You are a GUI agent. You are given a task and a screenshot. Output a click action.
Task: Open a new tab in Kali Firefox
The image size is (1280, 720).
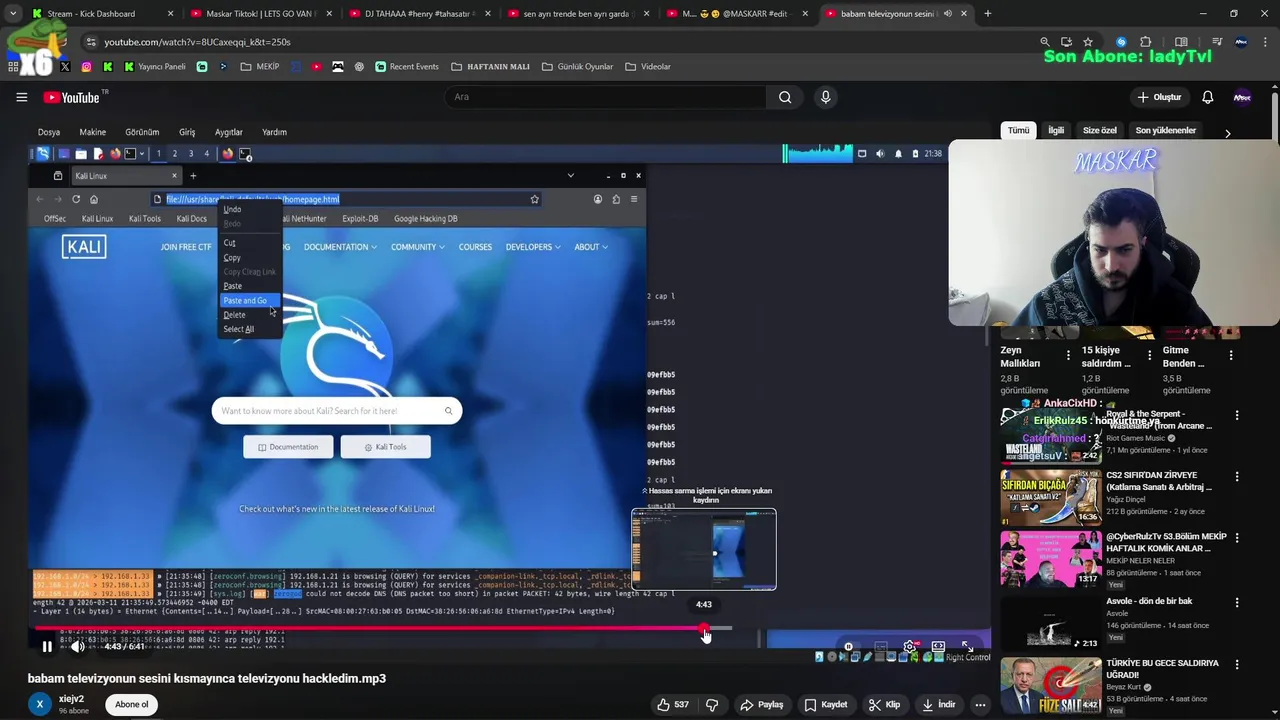point(193,176)
